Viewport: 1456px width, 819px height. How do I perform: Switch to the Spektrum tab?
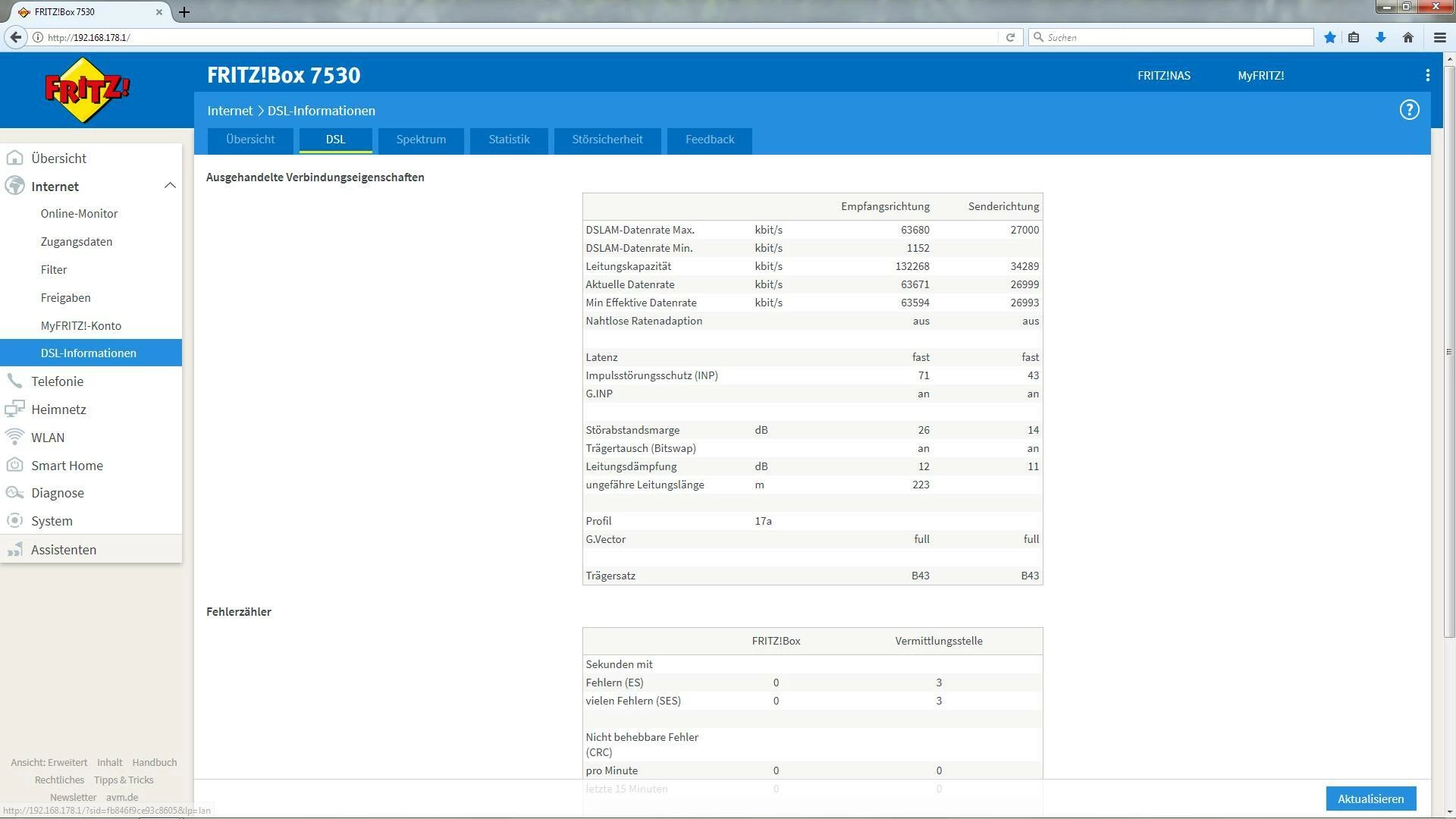coord(421,140)
